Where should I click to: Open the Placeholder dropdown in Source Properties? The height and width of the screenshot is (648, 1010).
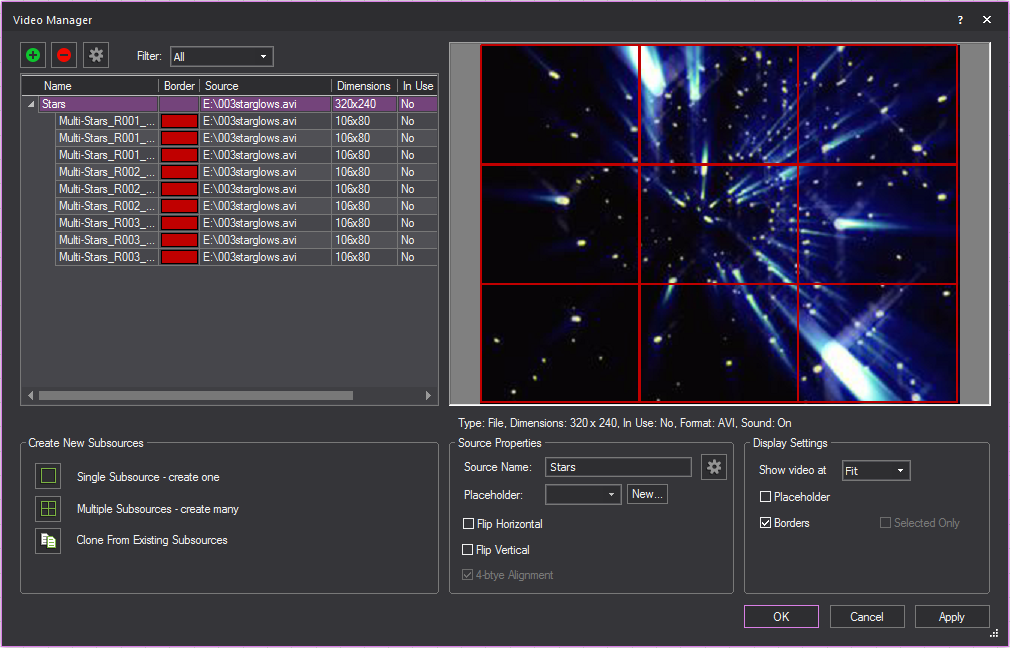click(583, 493)
